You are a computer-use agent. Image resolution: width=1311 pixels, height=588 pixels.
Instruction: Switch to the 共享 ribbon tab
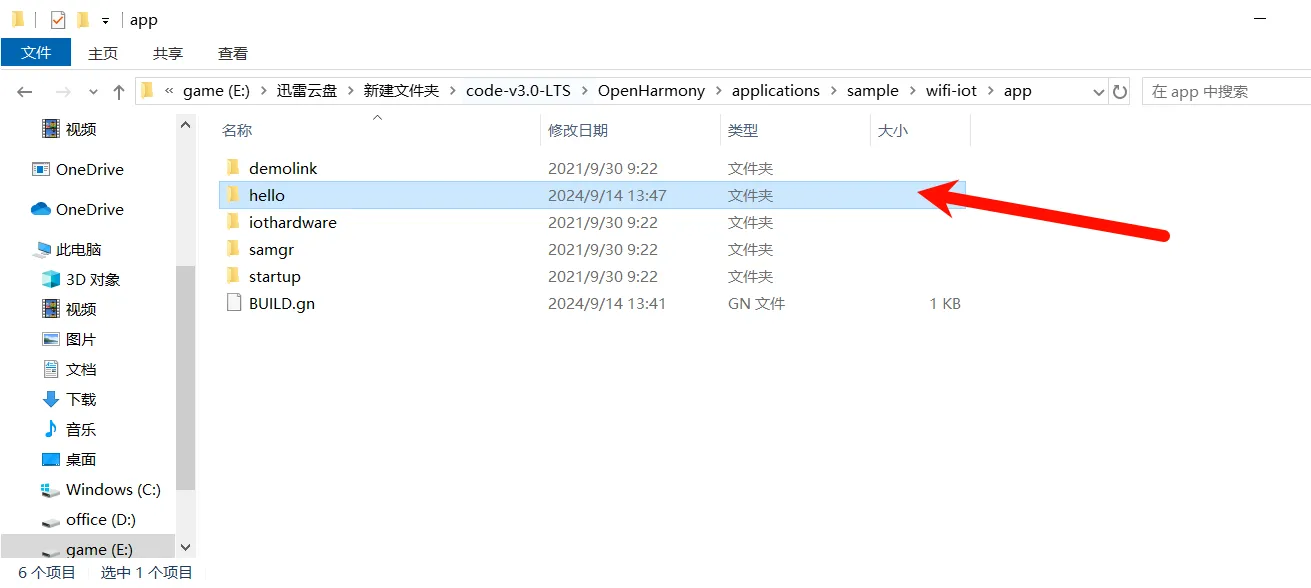coord(168,53)
